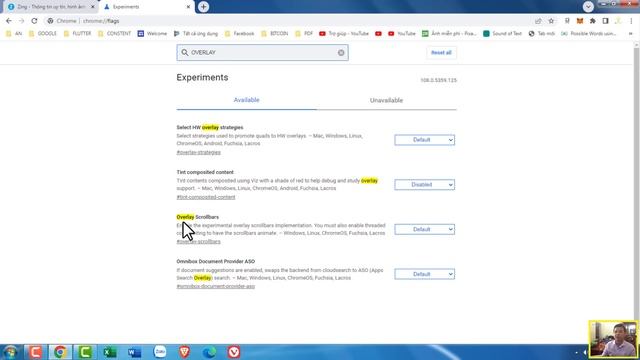
Task: Launch Brave browser from the taskbar
Action: (184, 352)
